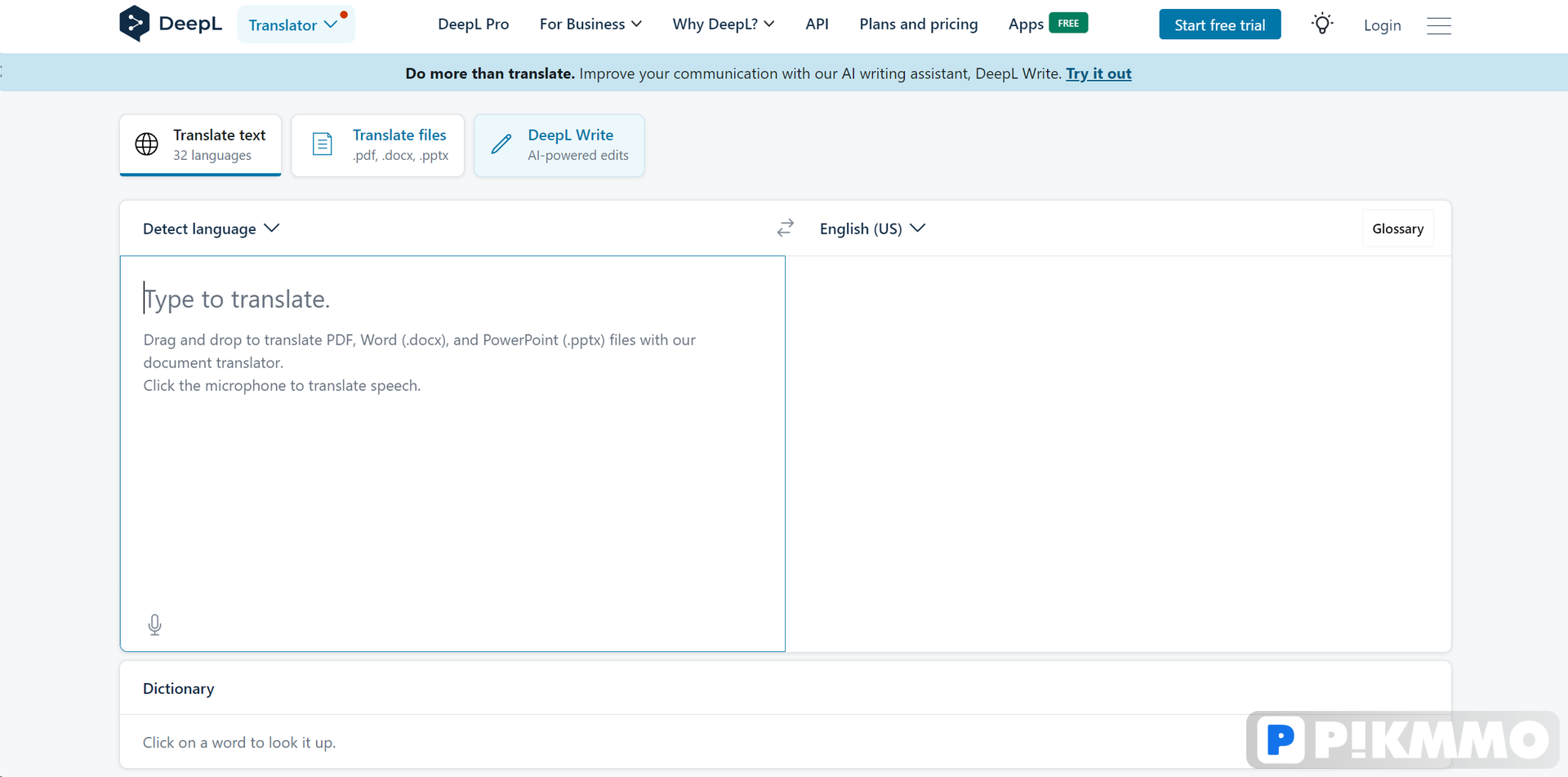Viewport: 1568px width, 777px height.
Task: Swap source and target languages
Action: [785, 228]
